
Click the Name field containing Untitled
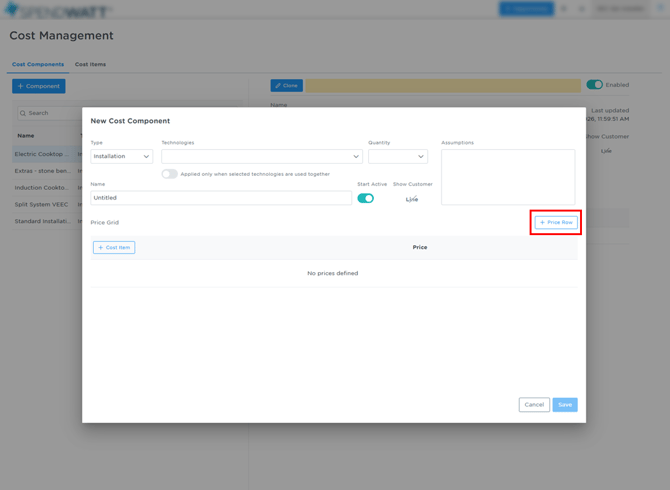pos(221,198)
